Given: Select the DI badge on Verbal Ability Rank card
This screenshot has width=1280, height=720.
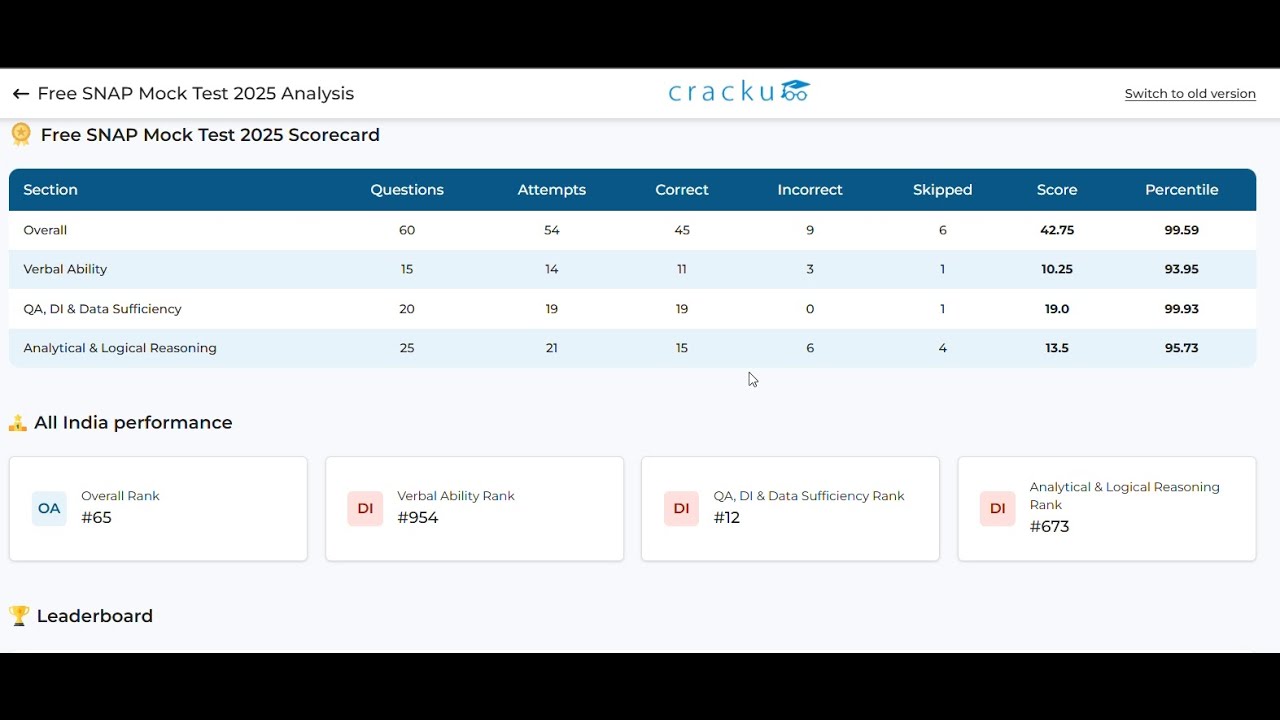Looking at the screenshot, I should pos(365,508).
